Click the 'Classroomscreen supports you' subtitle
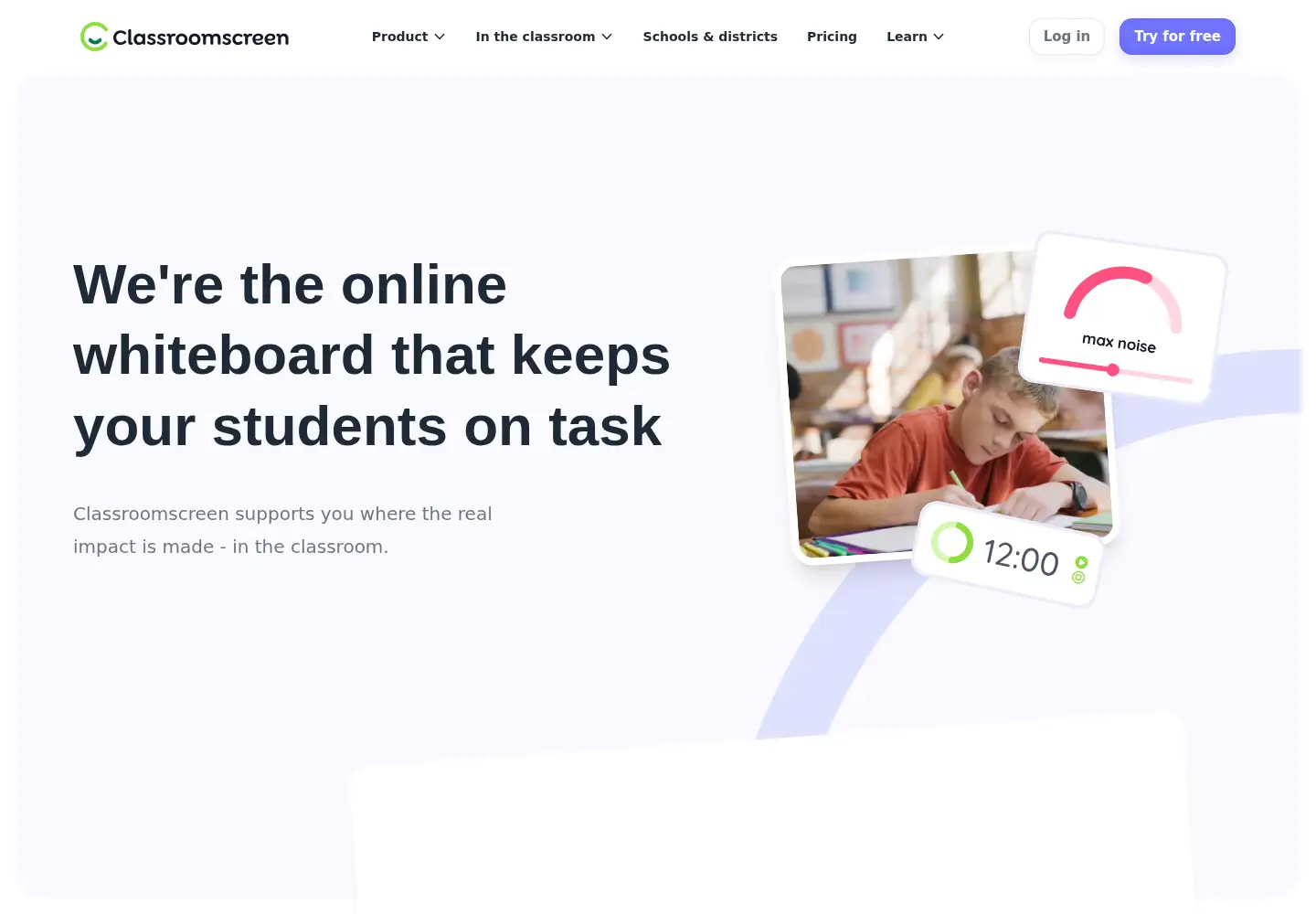 point(282,530)
